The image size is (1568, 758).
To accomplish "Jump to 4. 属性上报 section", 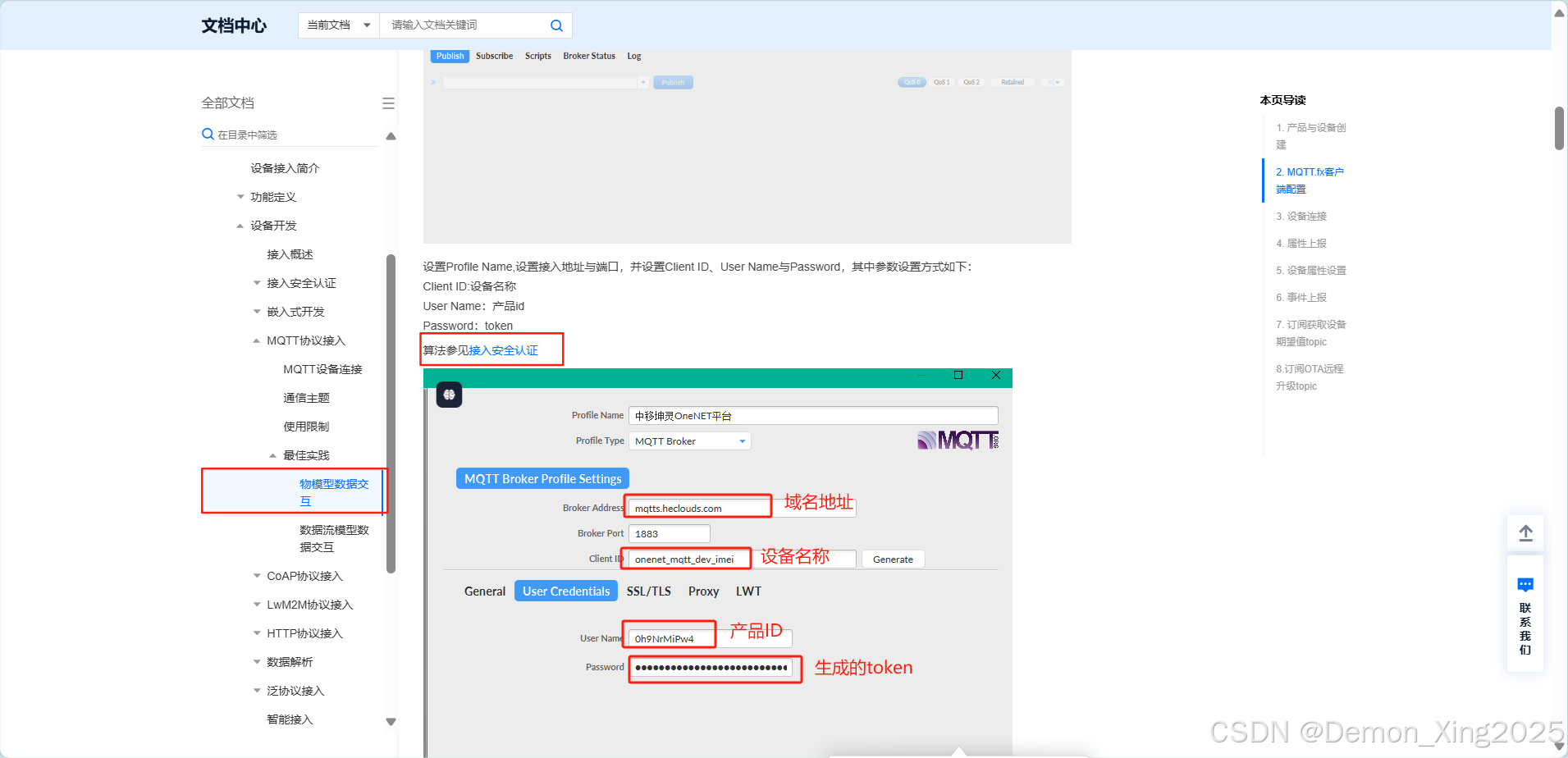I will coord(1301,243).
